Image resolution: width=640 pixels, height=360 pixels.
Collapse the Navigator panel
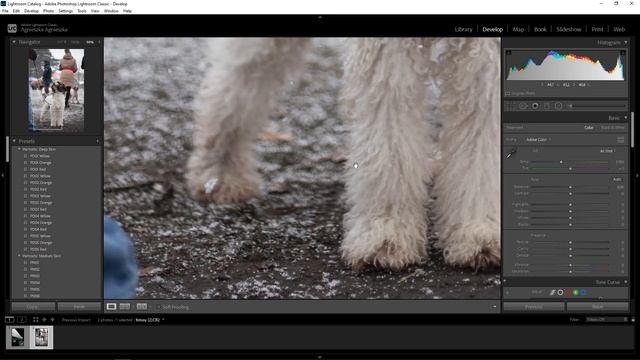pyautogui.click(x=14, y=42)
